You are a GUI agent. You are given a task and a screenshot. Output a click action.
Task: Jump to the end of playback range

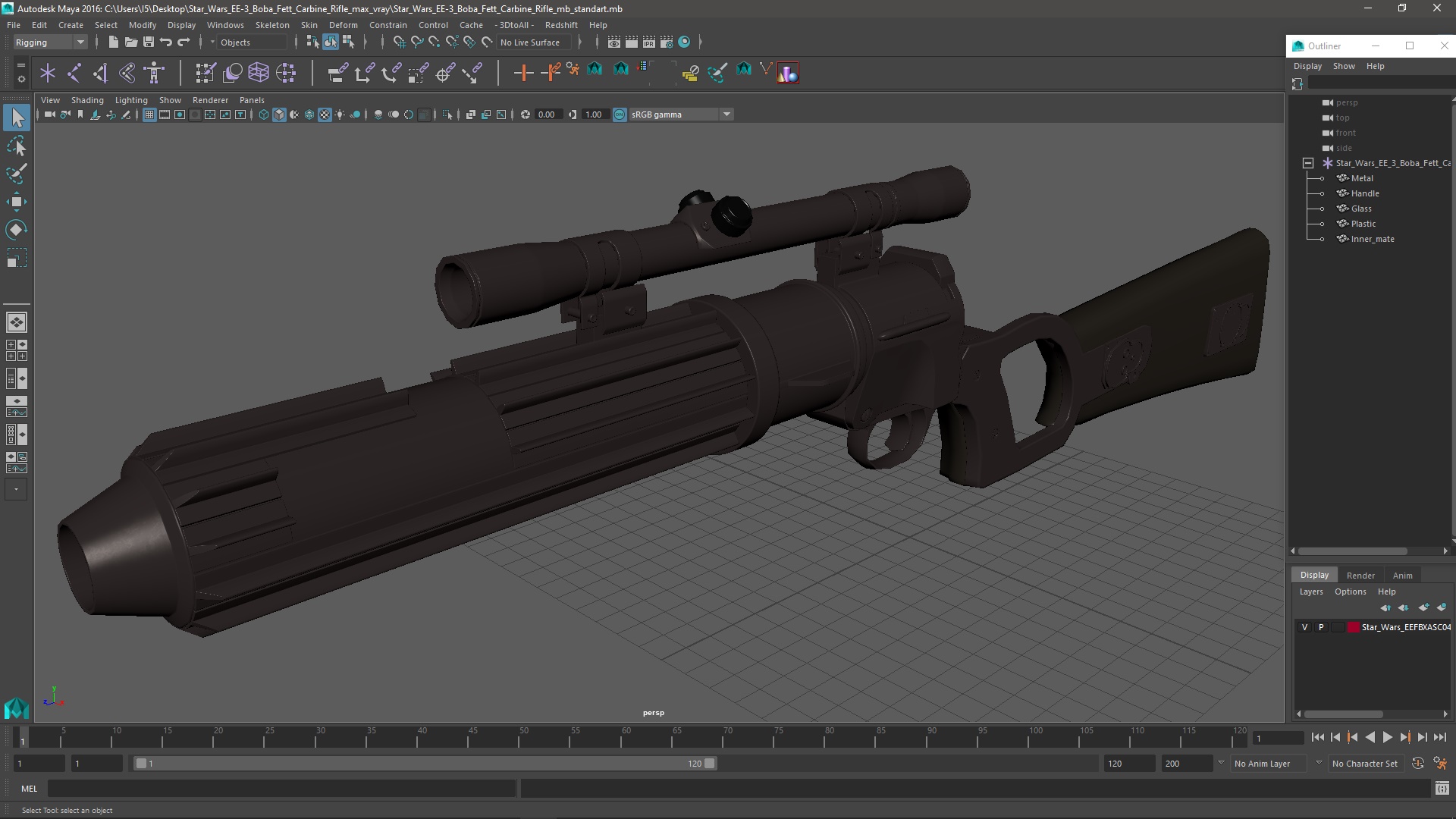[x=1439, y=737]
